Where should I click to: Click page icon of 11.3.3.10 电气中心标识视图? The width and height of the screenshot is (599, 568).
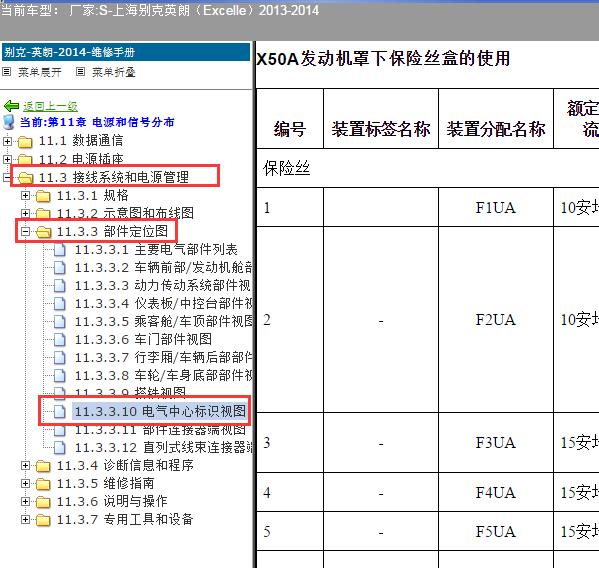click(x=60, y=411)
